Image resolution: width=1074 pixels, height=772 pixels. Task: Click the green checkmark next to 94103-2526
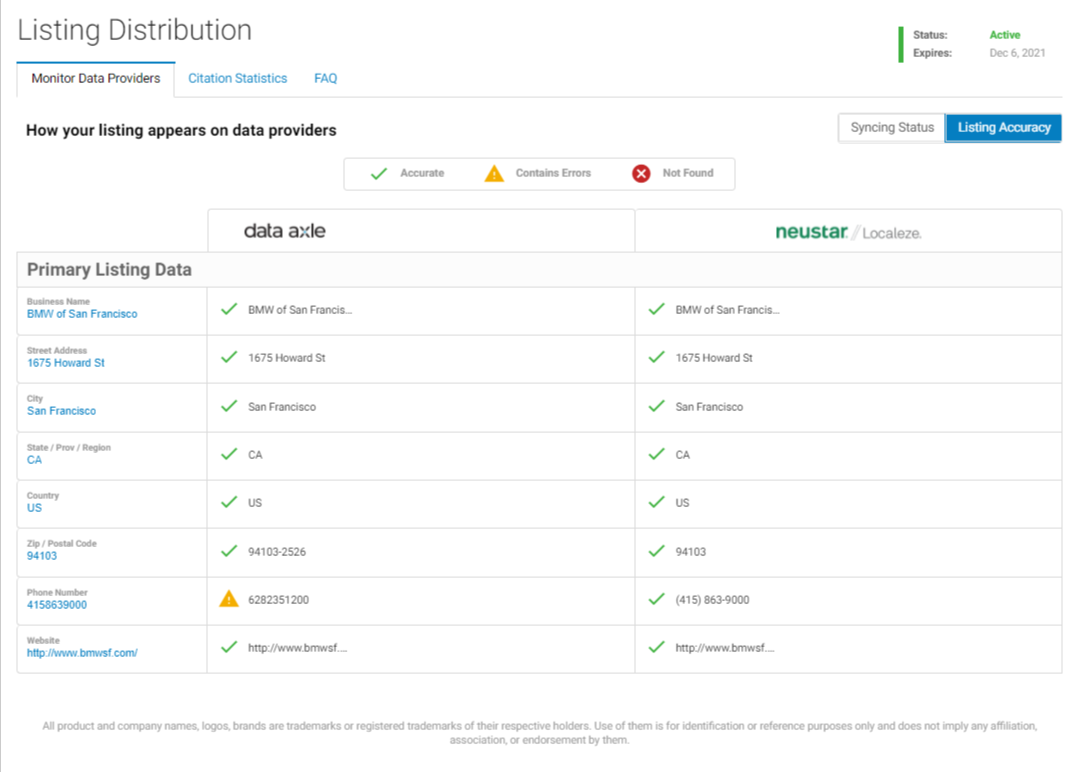229,551
